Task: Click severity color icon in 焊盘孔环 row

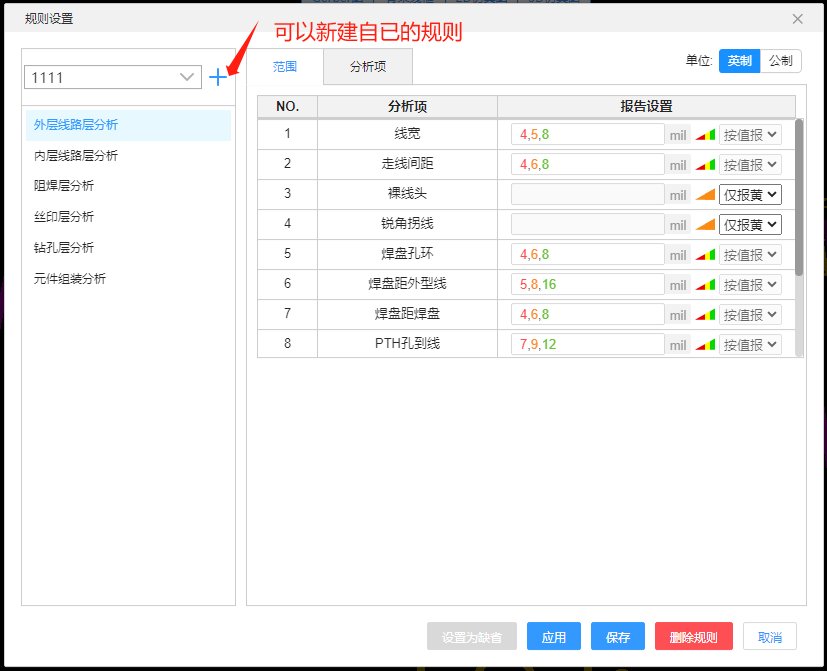Action: (706, 255)
